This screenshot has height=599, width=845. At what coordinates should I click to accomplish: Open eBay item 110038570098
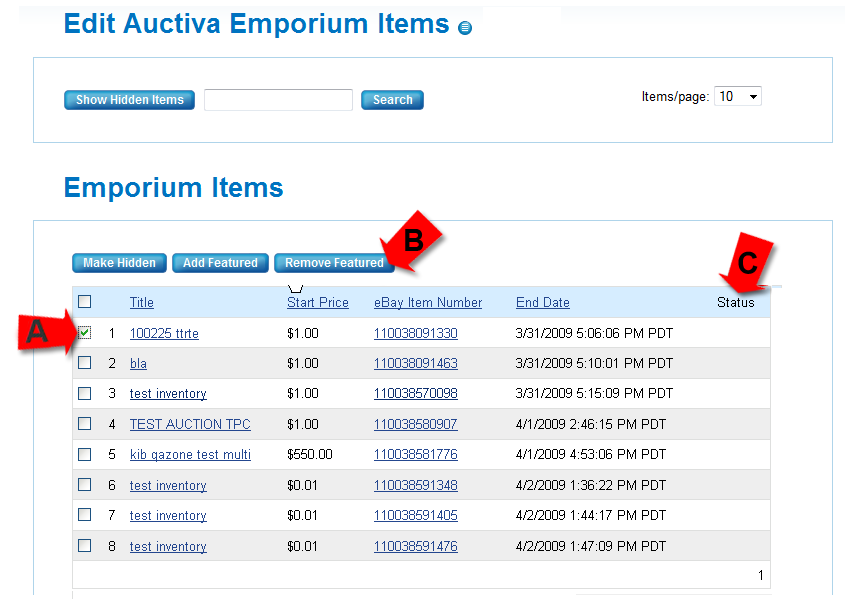416,394
